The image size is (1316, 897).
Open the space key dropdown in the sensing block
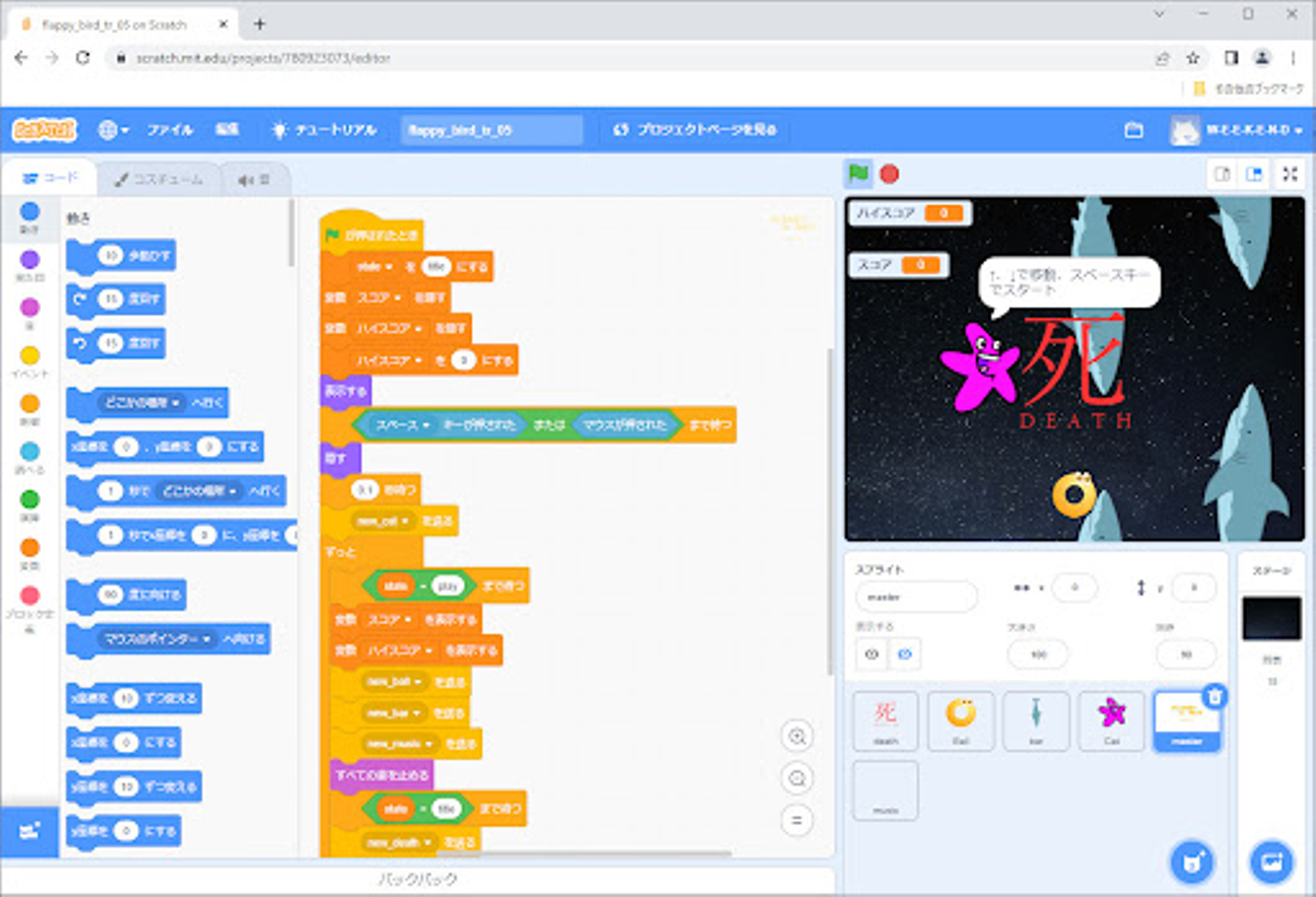click(x=402, y=425)
